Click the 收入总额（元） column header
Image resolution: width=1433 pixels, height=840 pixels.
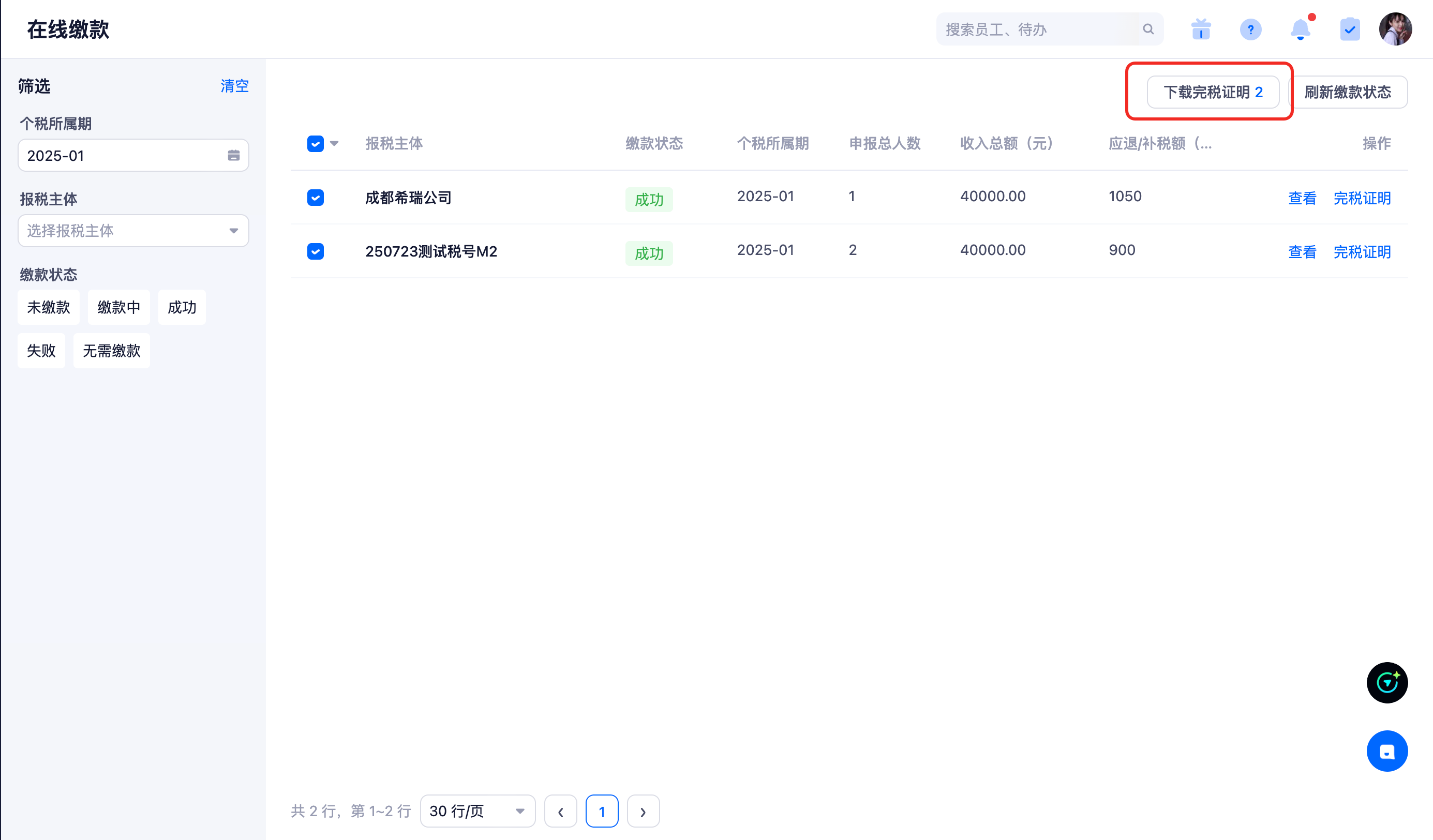click(x=1007, y=144)
